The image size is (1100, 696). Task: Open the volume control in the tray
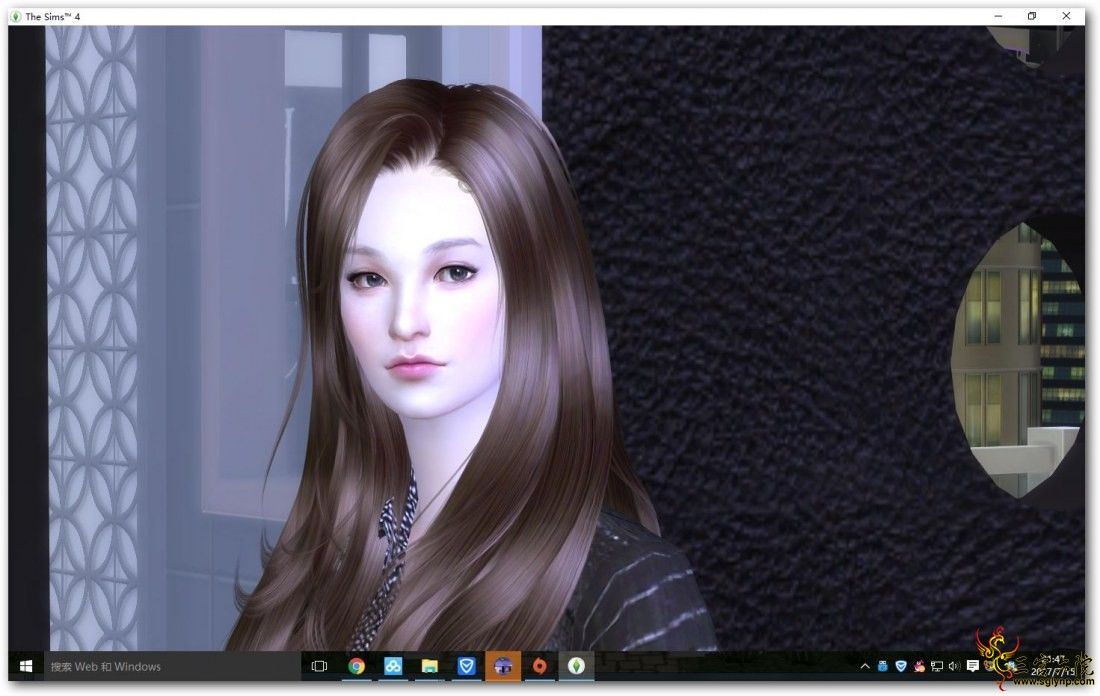tap(954, 667)
